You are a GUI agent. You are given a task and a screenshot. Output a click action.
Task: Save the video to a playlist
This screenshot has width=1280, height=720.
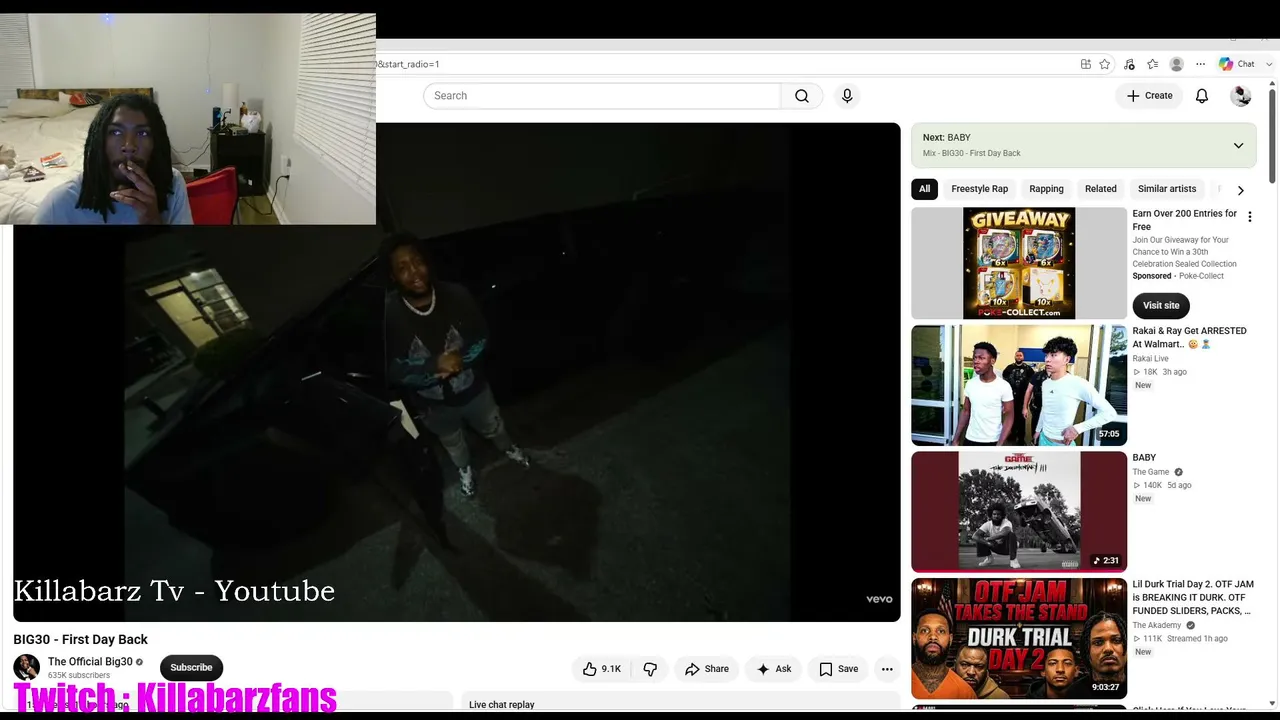pyautogui.click(x=838, y=669)
